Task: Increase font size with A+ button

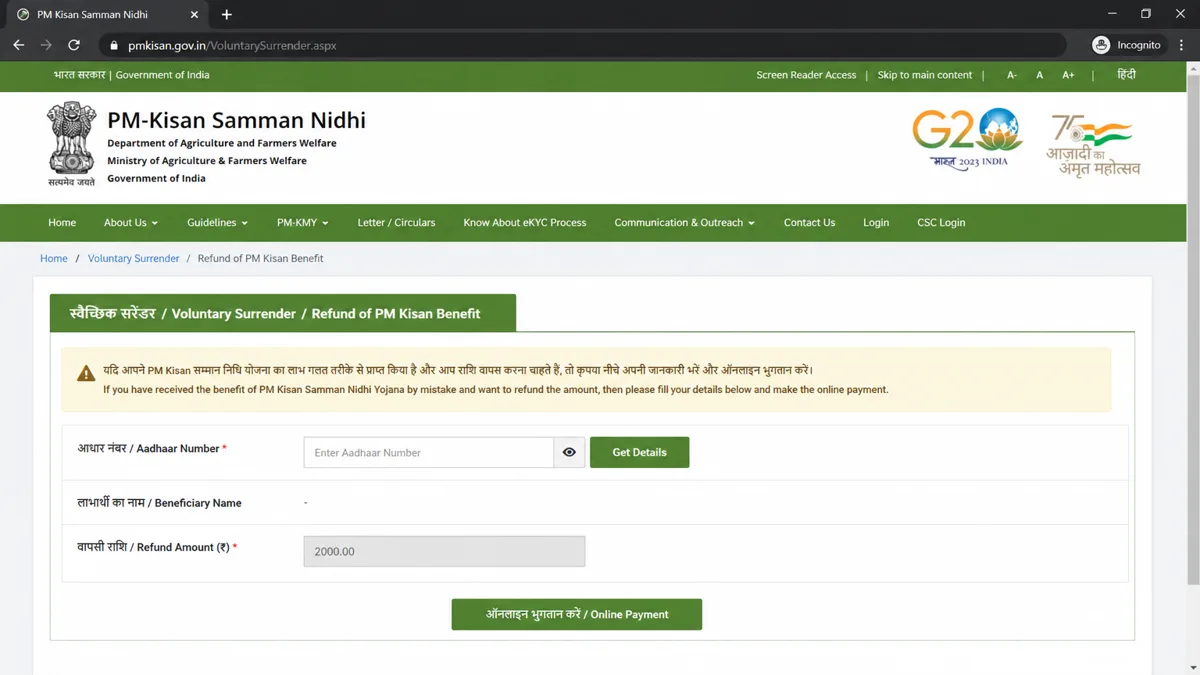Action: [1068, 75]
